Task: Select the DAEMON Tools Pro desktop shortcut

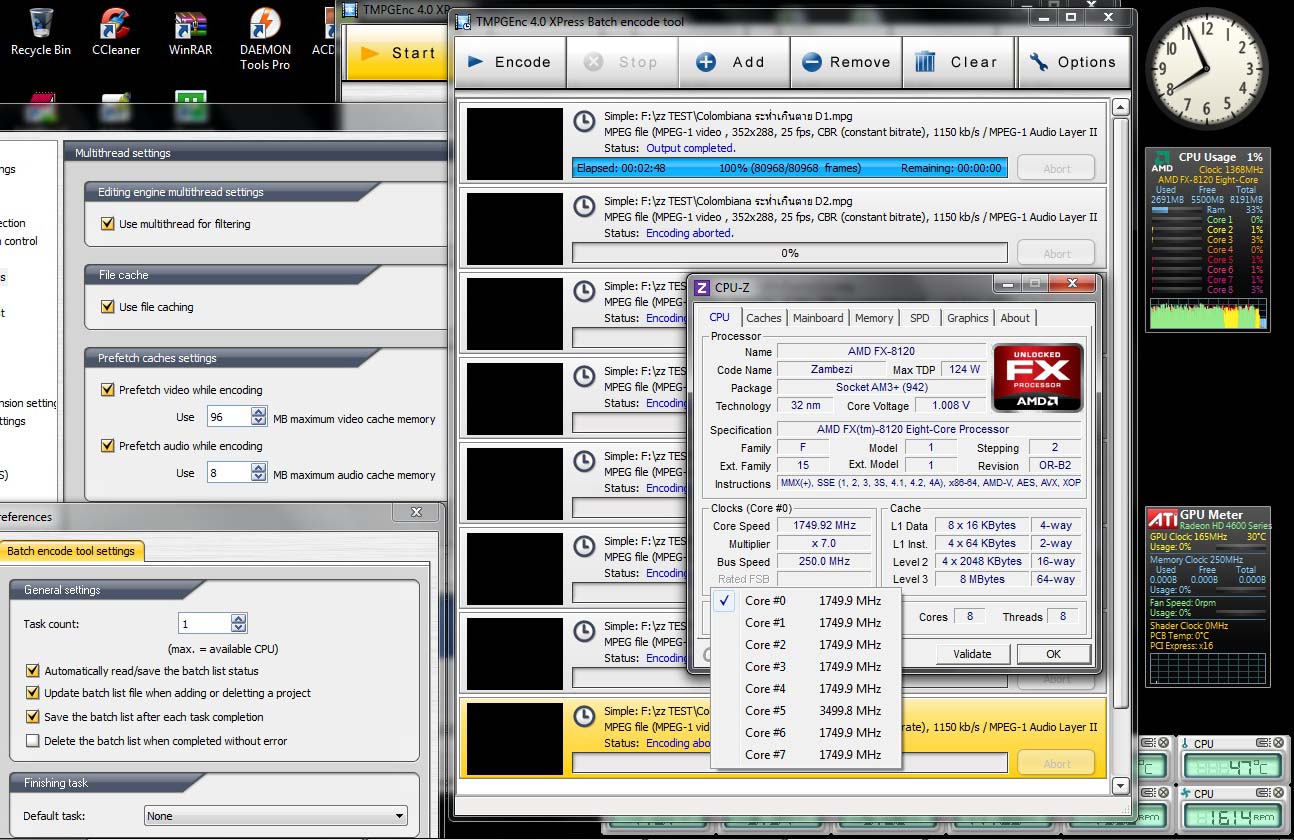Action: [265, 39]
